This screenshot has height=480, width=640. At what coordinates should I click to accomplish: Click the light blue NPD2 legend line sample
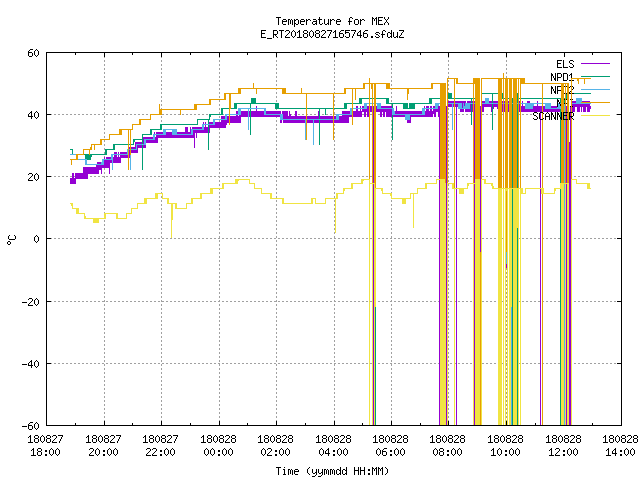coord(595,89)
